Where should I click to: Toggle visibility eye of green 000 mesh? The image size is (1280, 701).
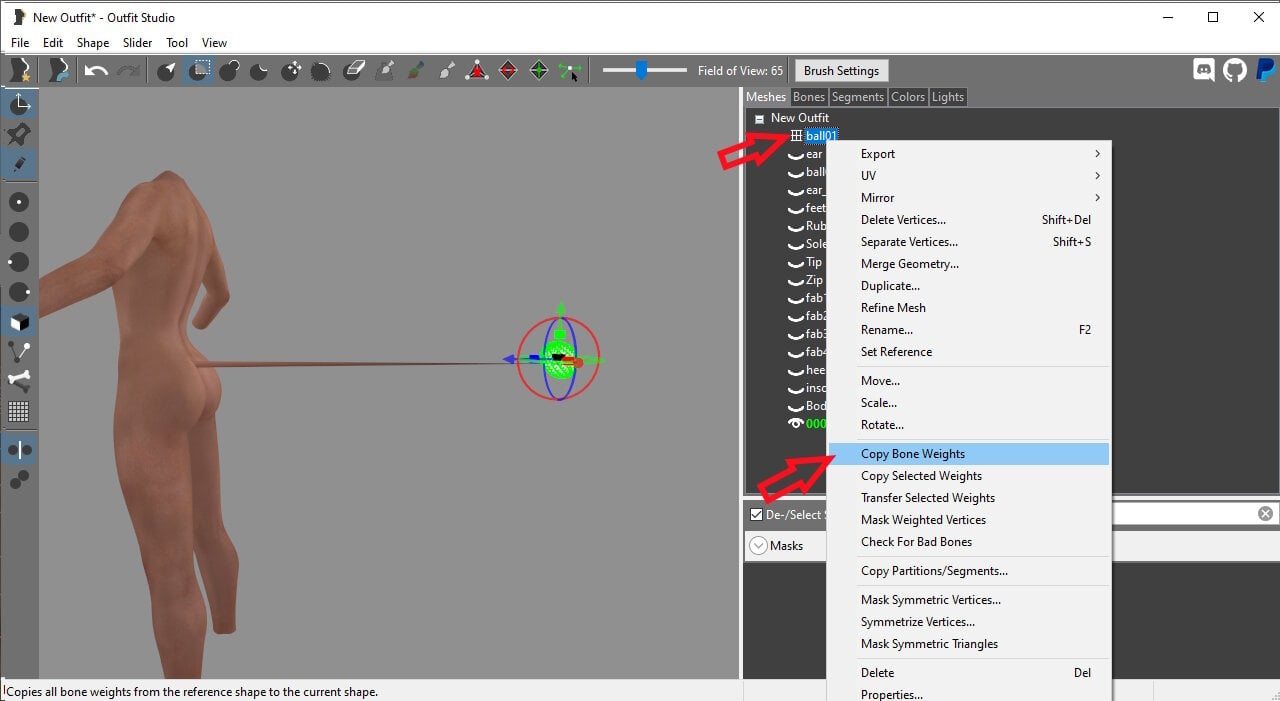point(796,424)
